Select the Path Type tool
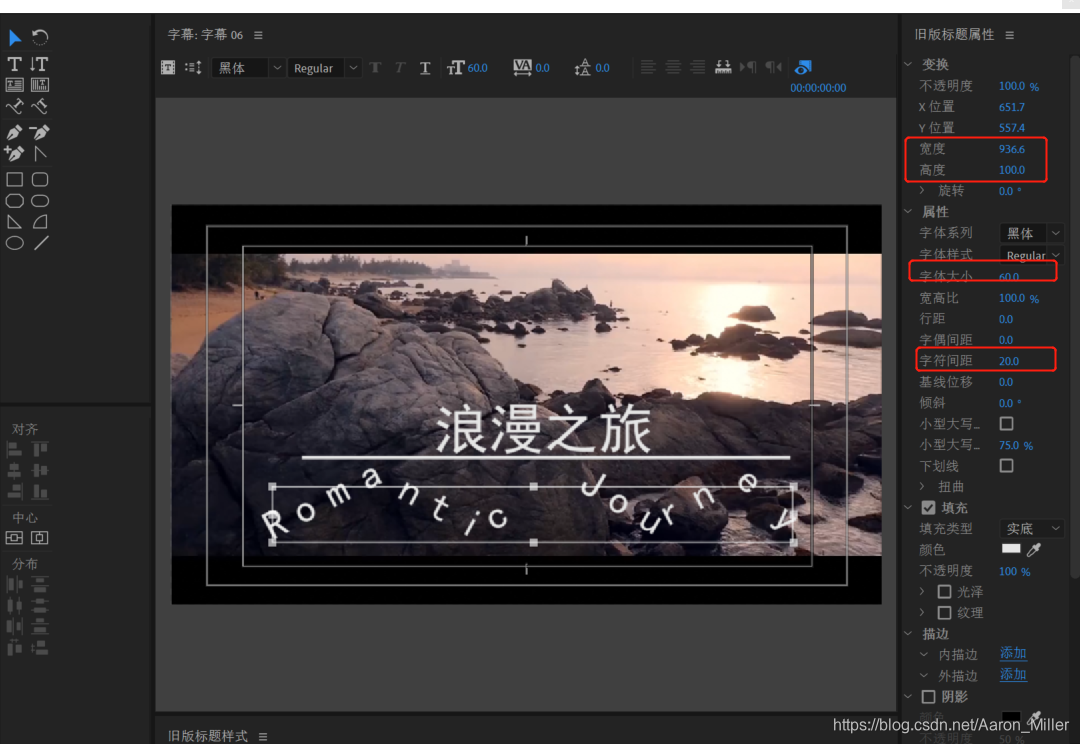This screenshot has width=1080, height=744. pyautogui.click(x=14, y=106)
